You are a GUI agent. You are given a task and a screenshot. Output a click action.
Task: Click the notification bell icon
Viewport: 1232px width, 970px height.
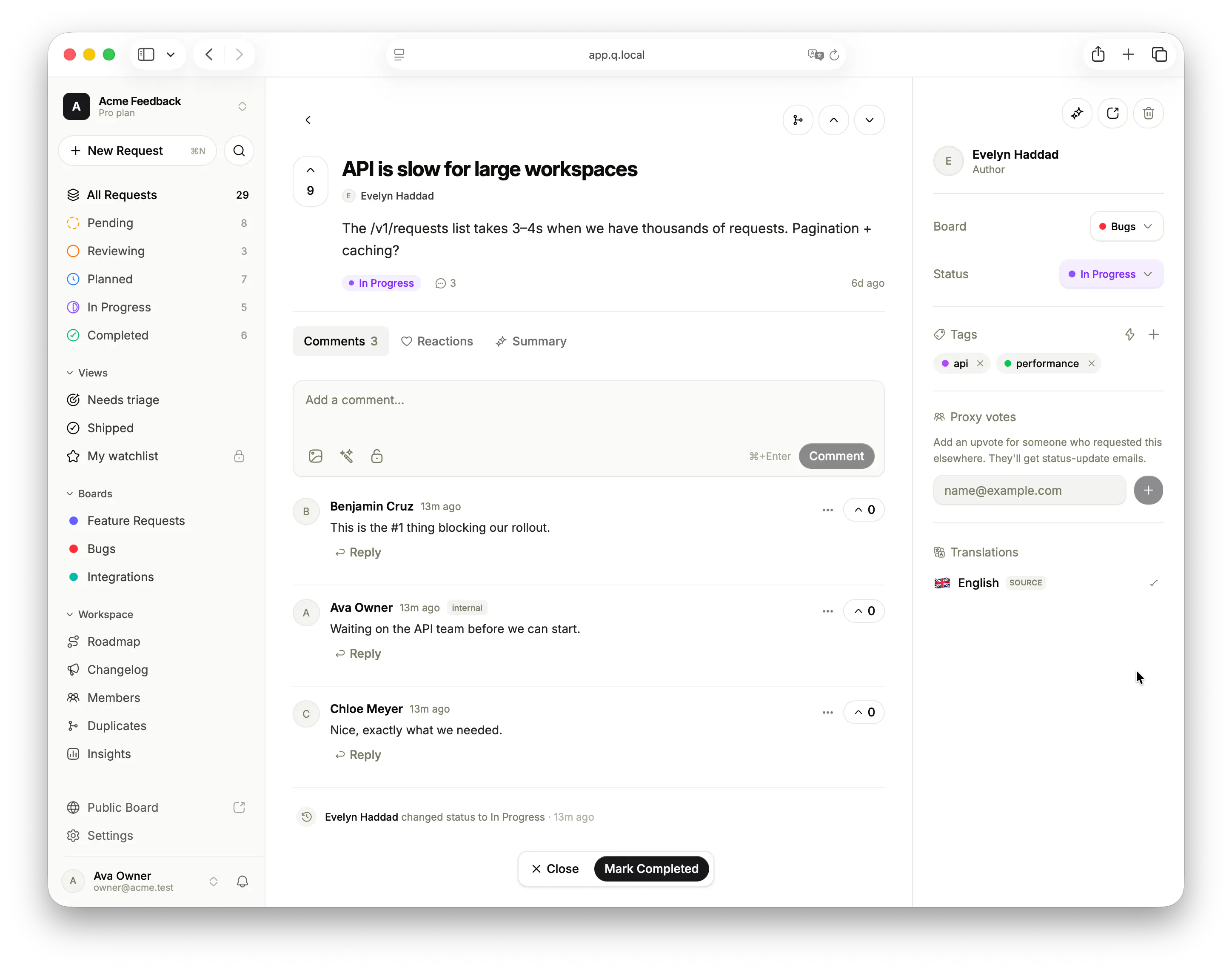(x=242, y=881)
